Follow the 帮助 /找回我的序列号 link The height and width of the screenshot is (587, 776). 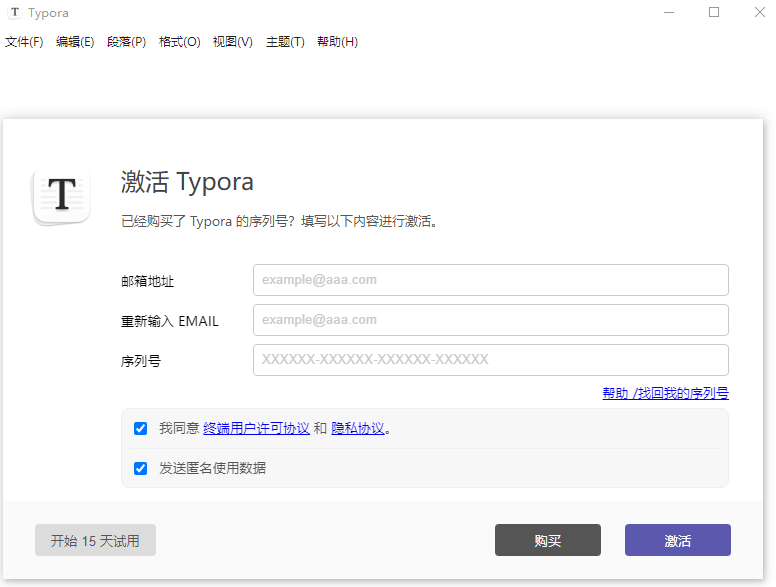coord(665,393)
